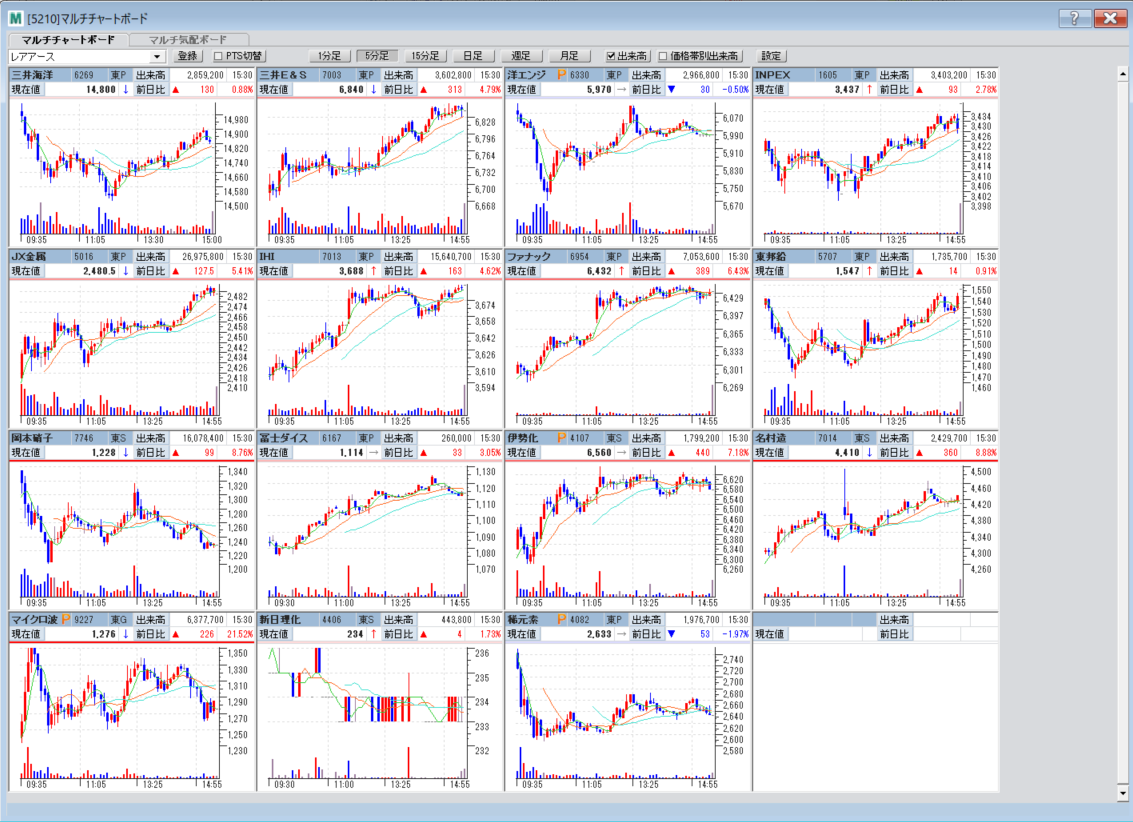Switch to the マルチ気配ボード tab

(188, 40)
